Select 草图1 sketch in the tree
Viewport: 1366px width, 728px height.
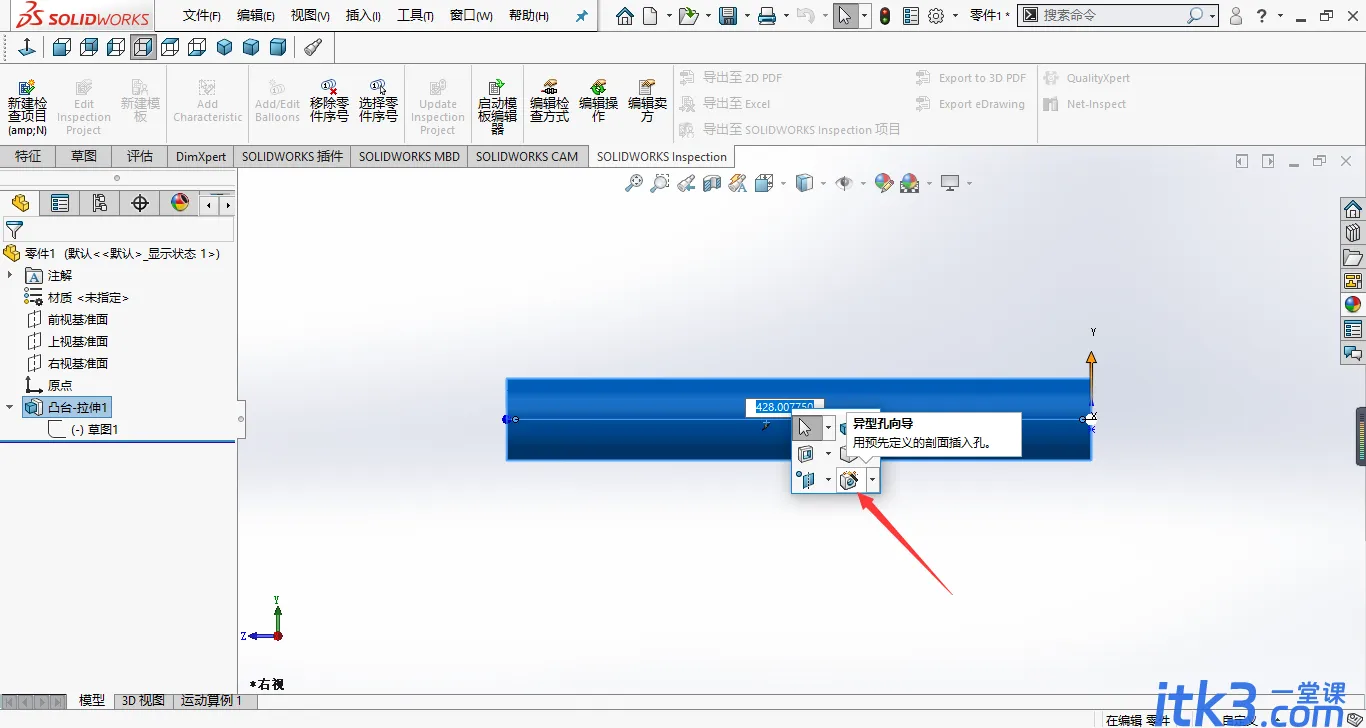(95, 429)
